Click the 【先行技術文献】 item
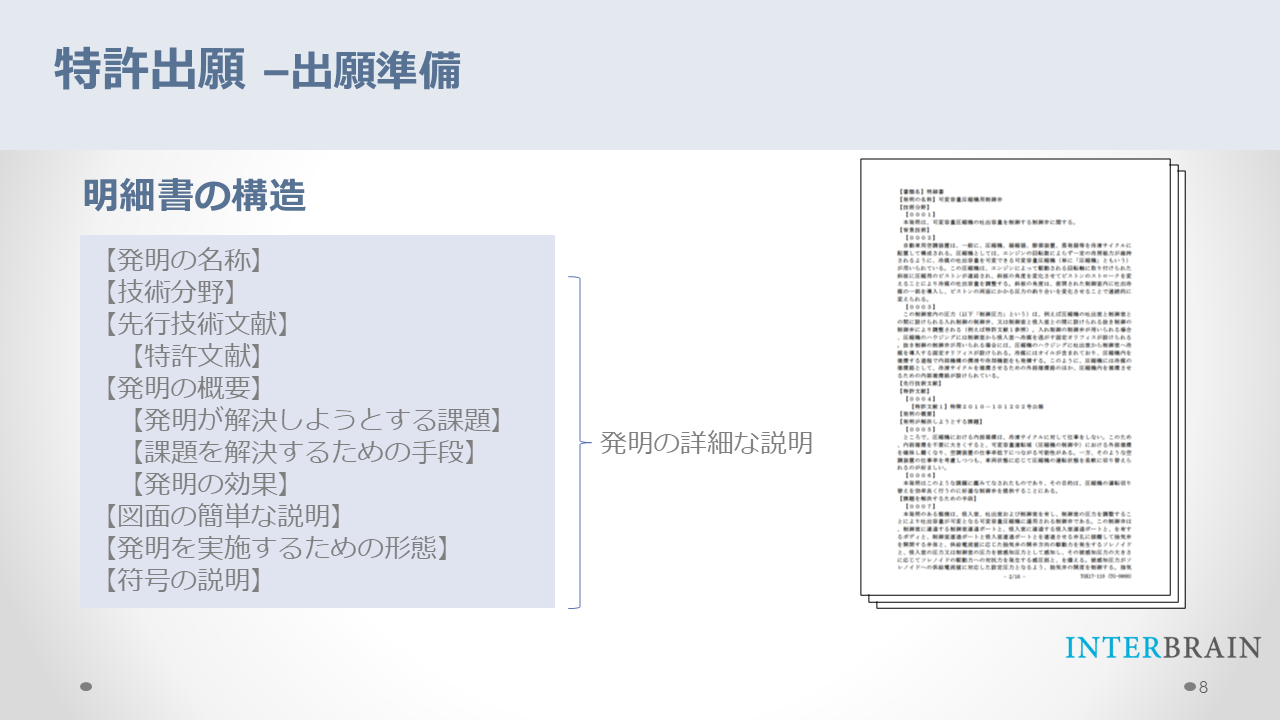 point(196,324)
